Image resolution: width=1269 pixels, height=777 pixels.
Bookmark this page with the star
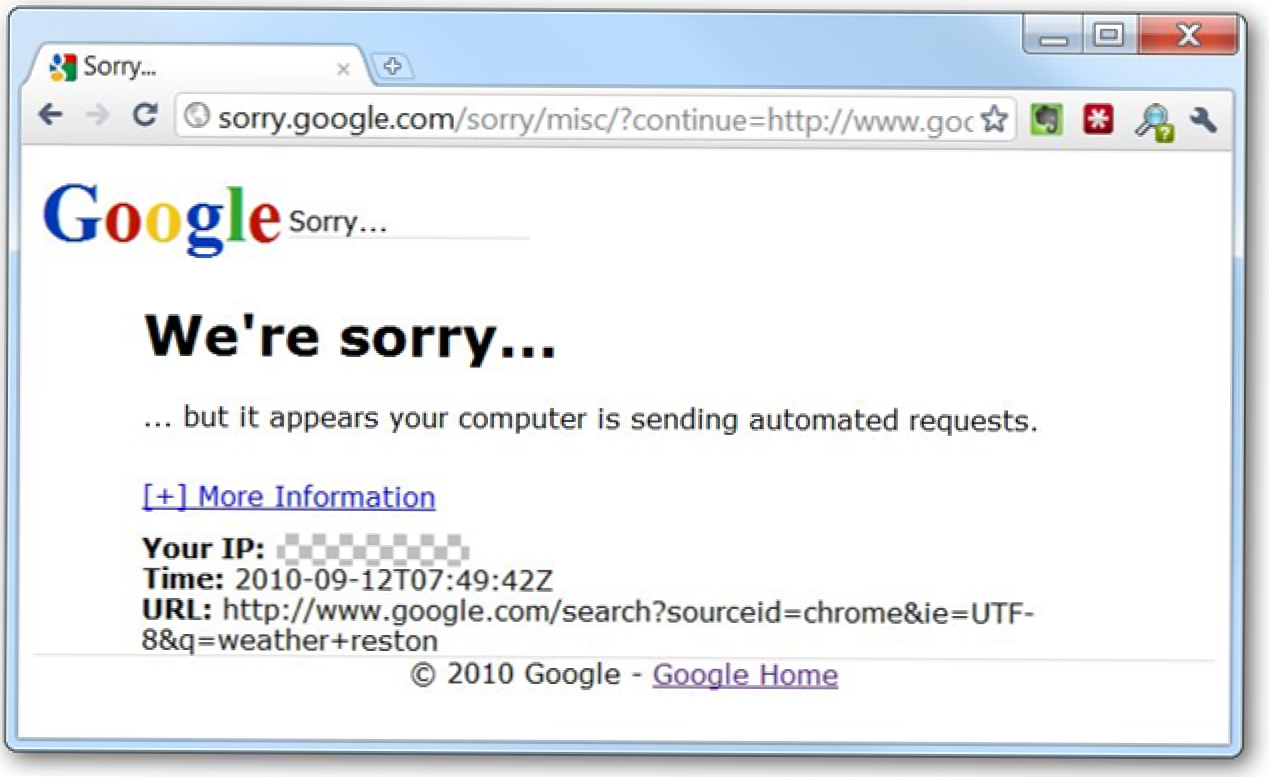click(x=993, y=119)
